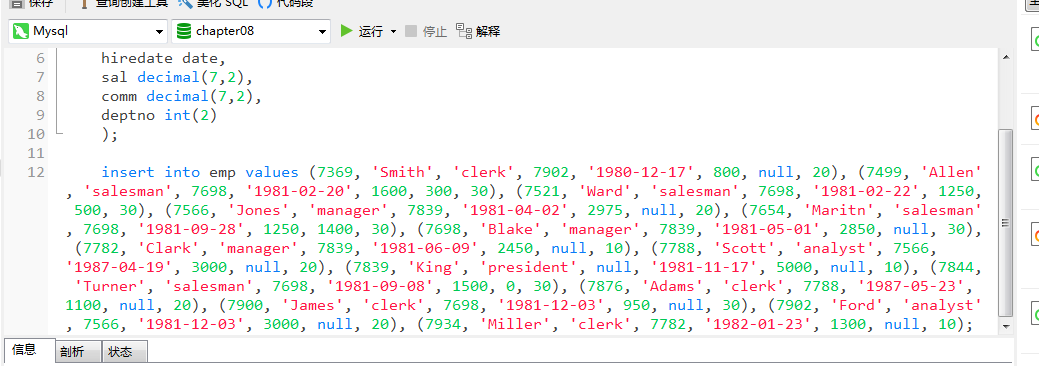Click line number 9 in the gutter

(40, 115)
